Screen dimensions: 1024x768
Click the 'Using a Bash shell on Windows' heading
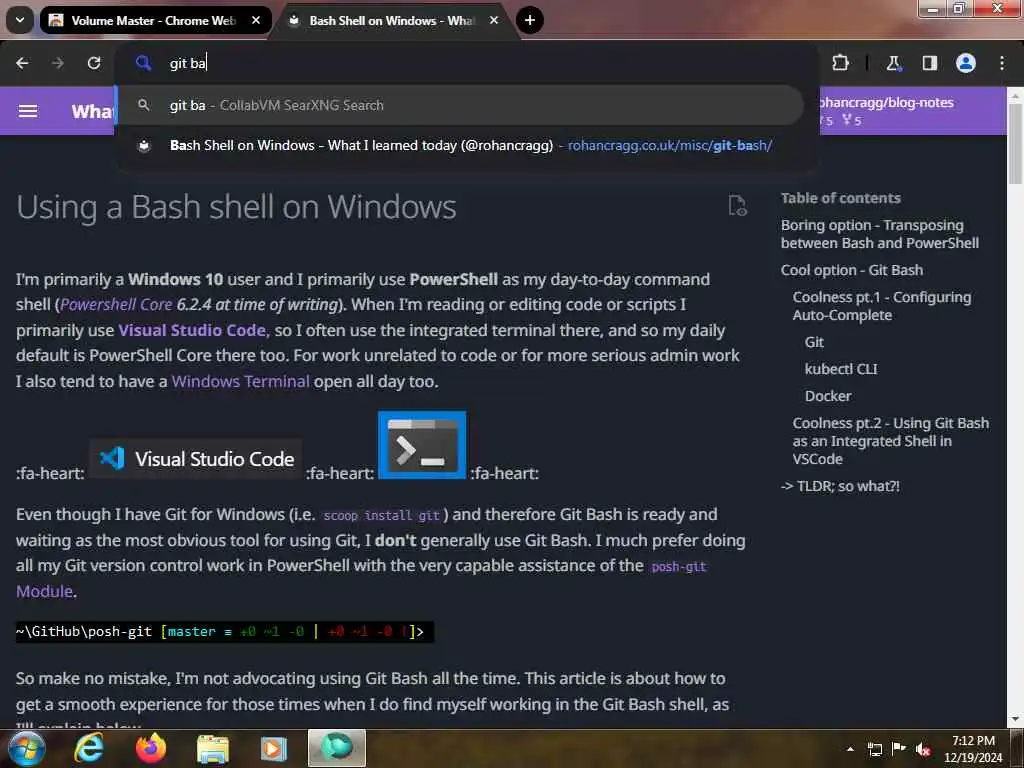pos(236,207)
